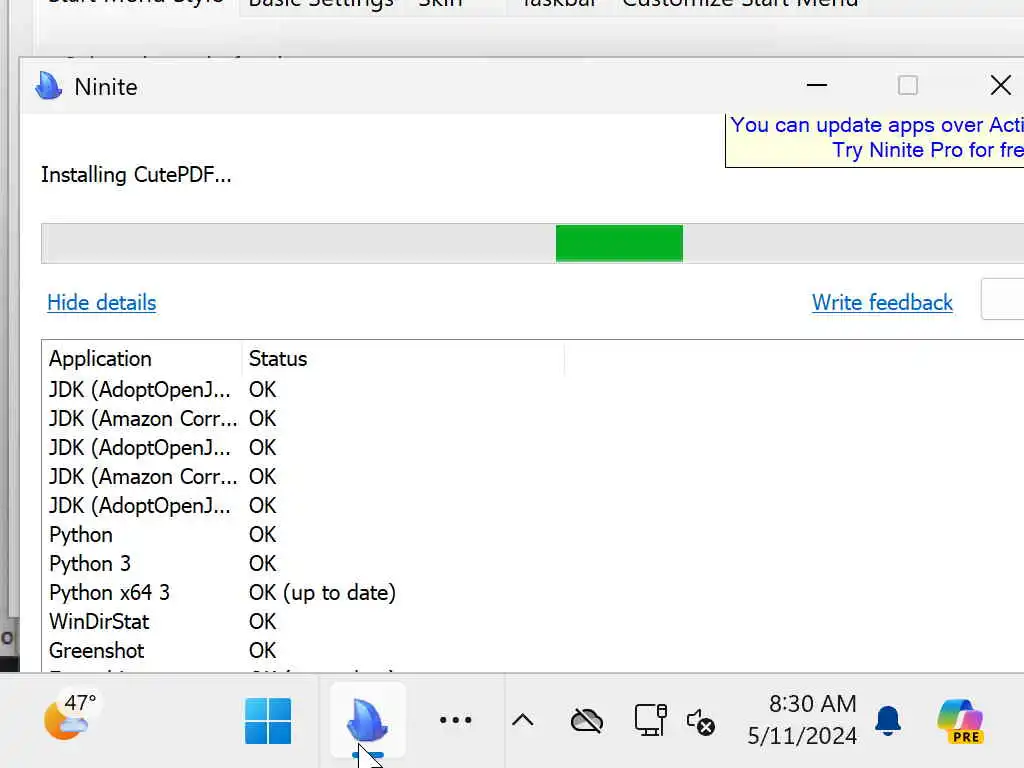
Task: Close the Ninite window
Action: click(1000, 86)
